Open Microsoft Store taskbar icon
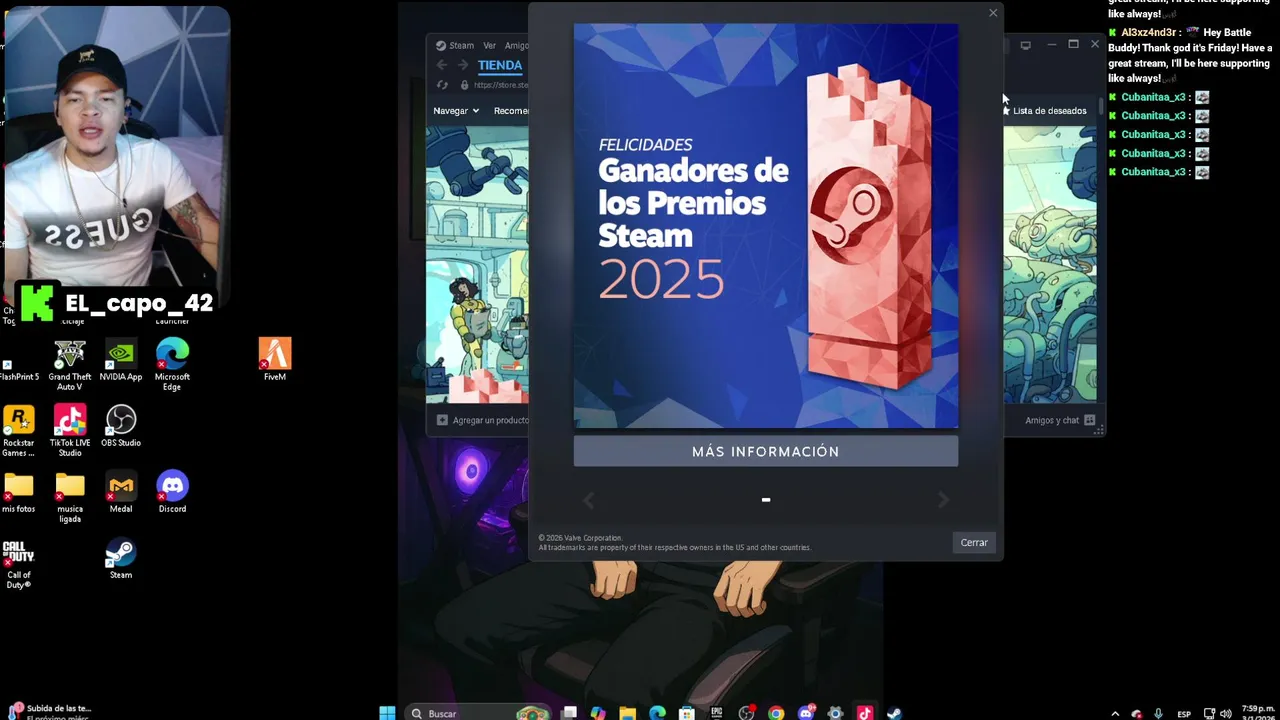Viewport: 1280px width, 720px height. click(x=687, y=713)
